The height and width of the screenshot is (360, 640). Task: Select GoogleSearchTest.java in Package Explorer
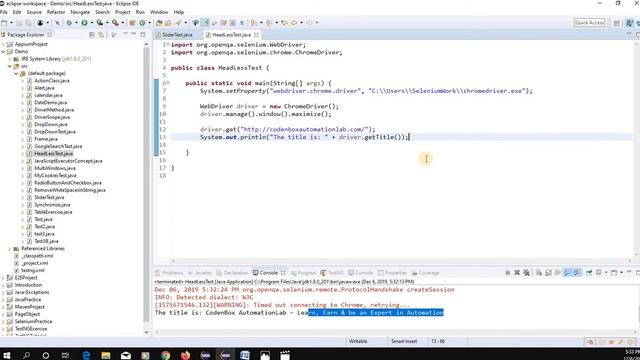(58, 146)
